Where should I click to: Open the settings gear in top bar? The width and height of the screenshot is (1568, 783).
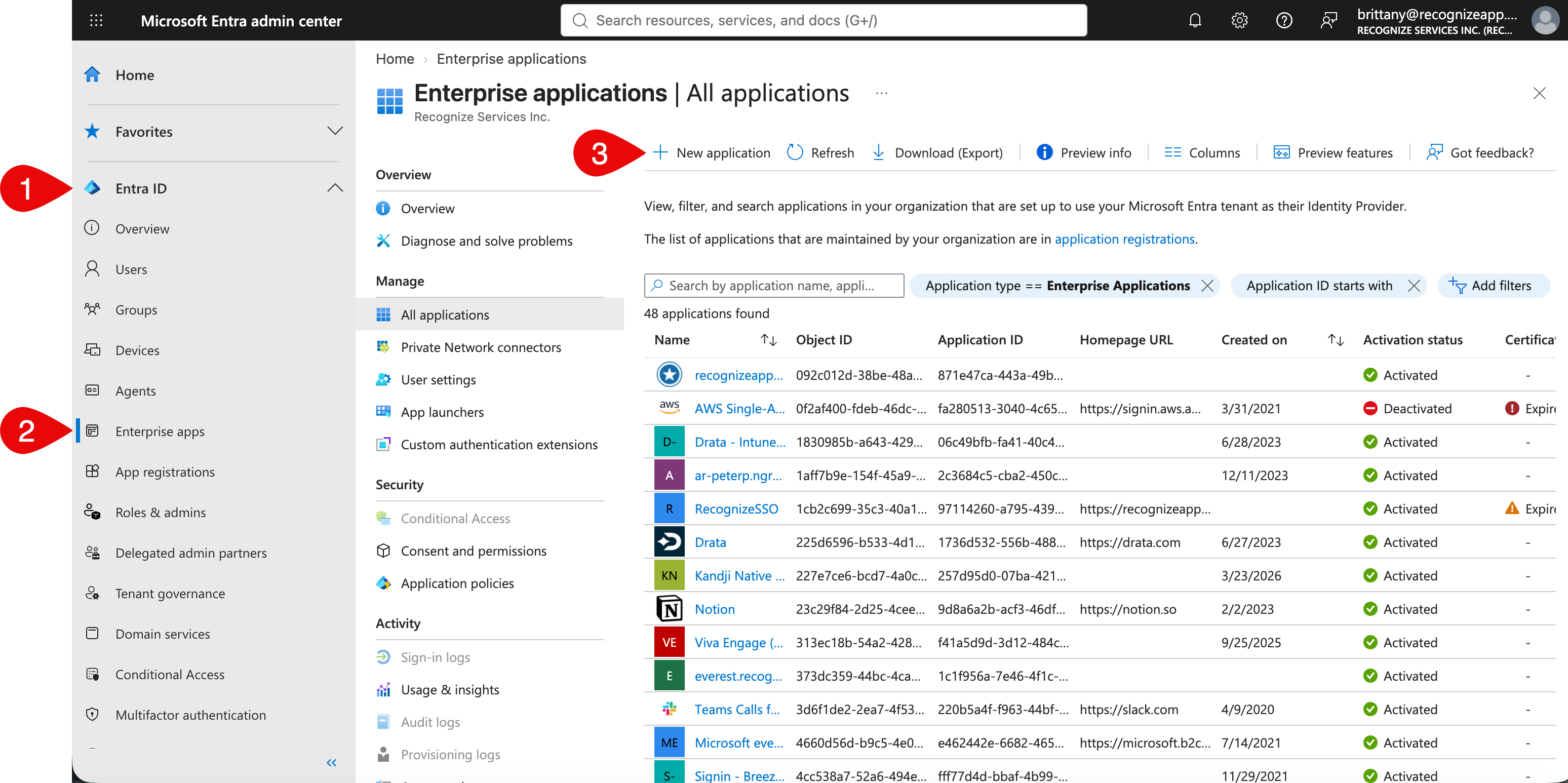[x=1239, y=21]
